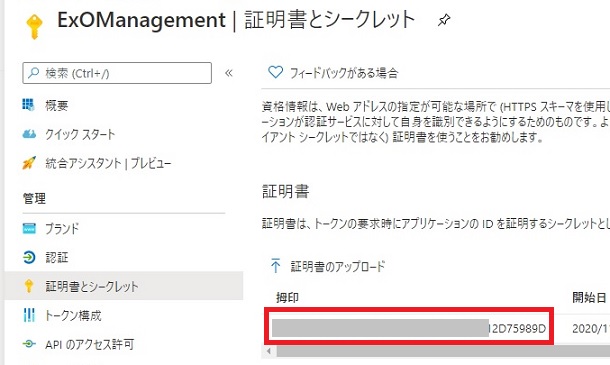
Task: Click horizontal scrollbar left arrow
Action: click(268, 351)
